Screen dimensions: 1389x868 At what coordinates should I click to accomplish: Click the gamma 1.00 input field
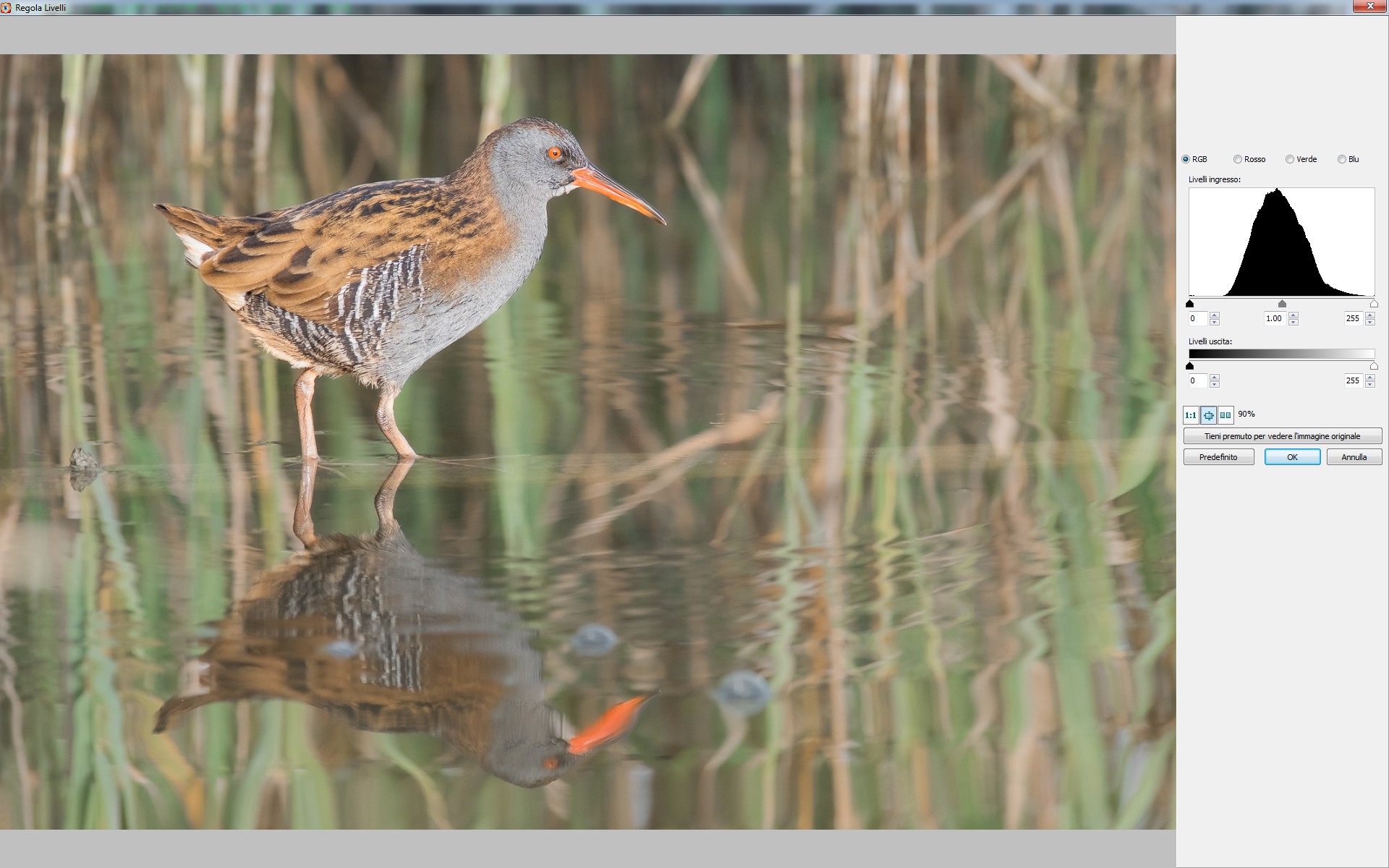(x=1275, y=318)
